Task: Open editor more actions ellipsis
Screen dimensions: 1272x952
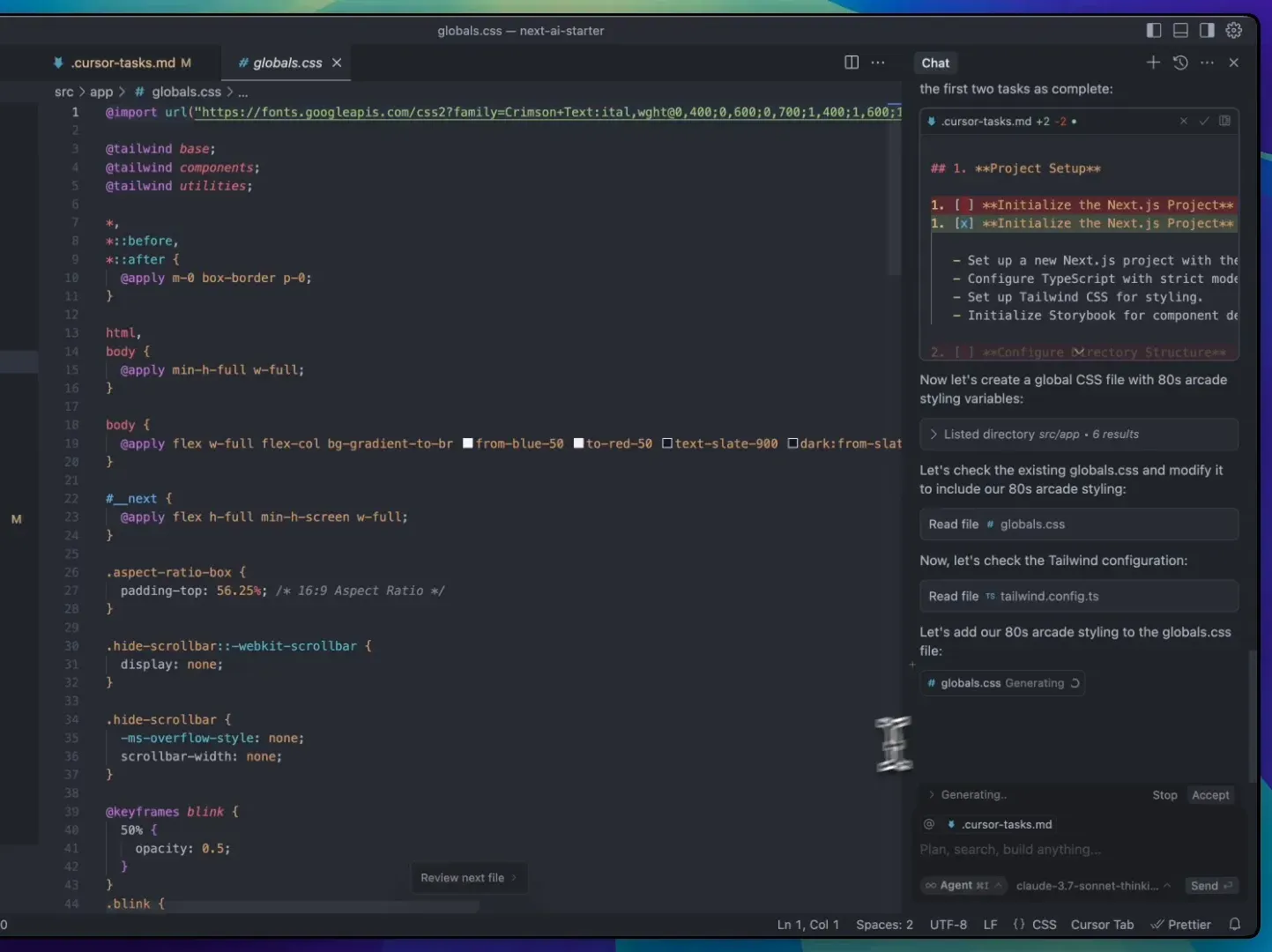Action: click(x=878, y=62)
